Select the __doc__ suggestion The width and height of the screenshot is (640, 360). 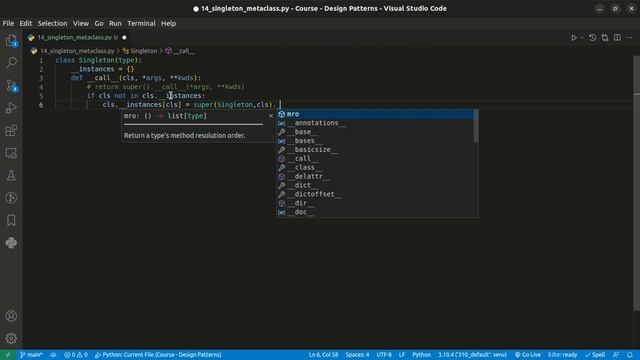[376, 212]
